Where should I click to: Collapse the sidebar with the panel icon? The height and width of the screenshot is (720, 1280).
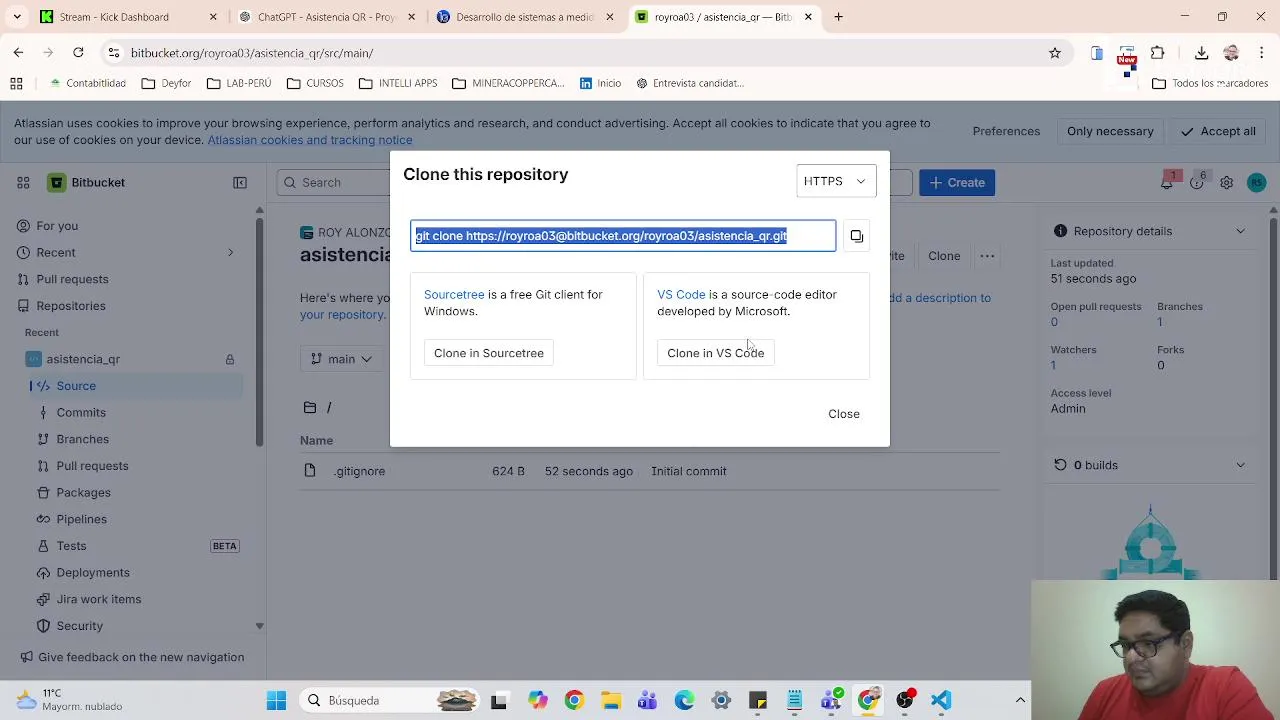tap(240, 182)
